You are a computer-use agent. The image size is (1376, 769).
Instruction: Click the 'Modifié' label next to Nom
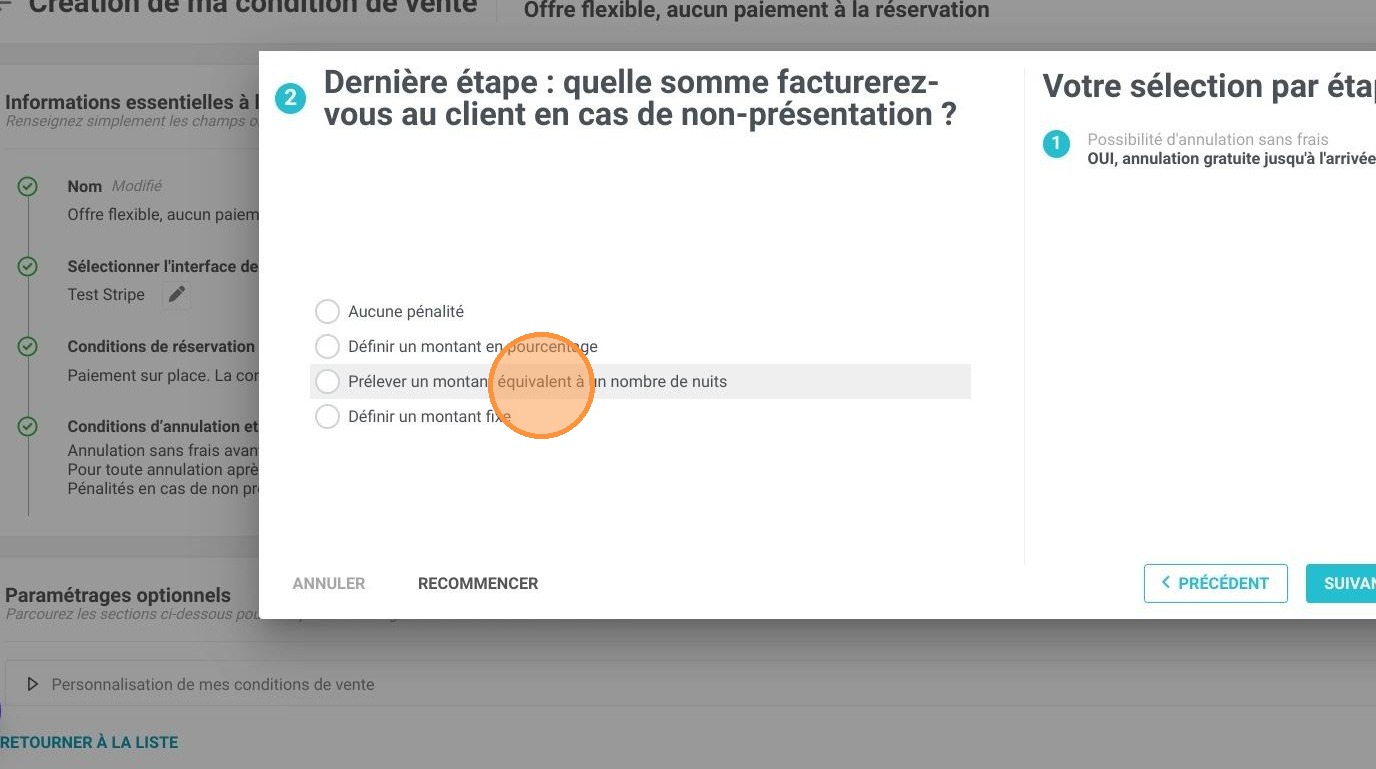136,186
